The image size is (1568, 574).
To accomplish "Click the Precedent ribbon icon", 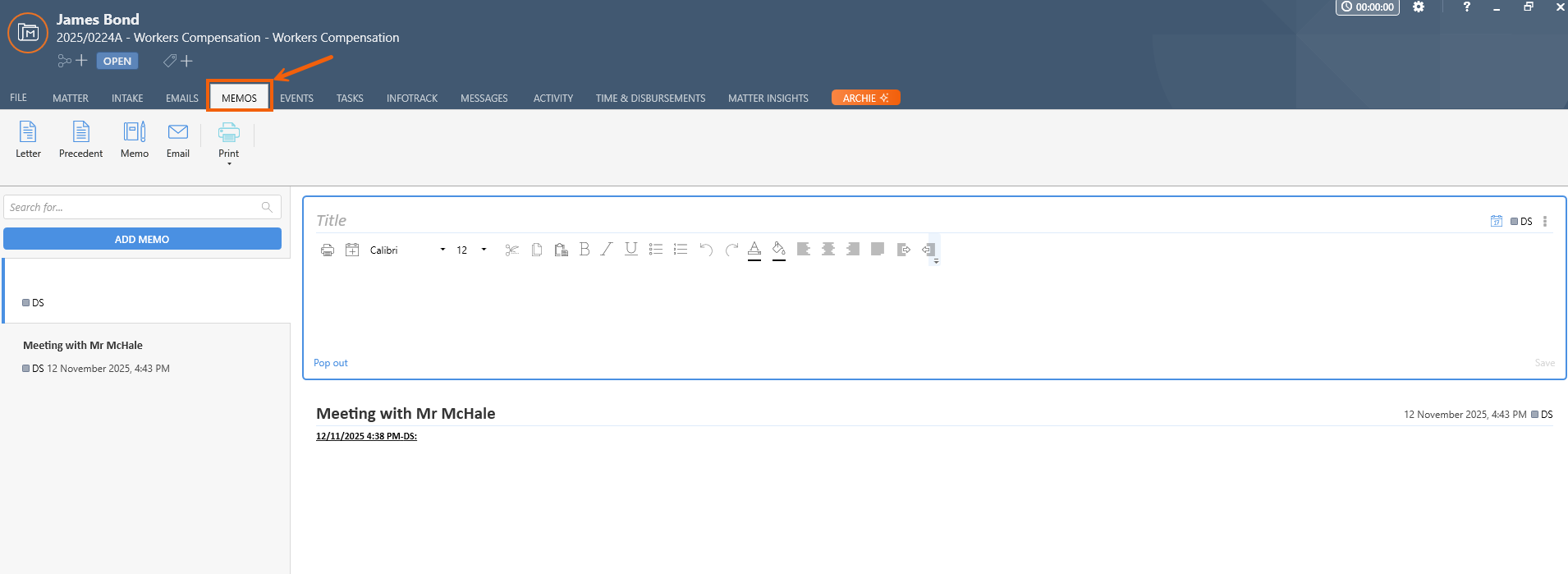I will pos(80,139).
